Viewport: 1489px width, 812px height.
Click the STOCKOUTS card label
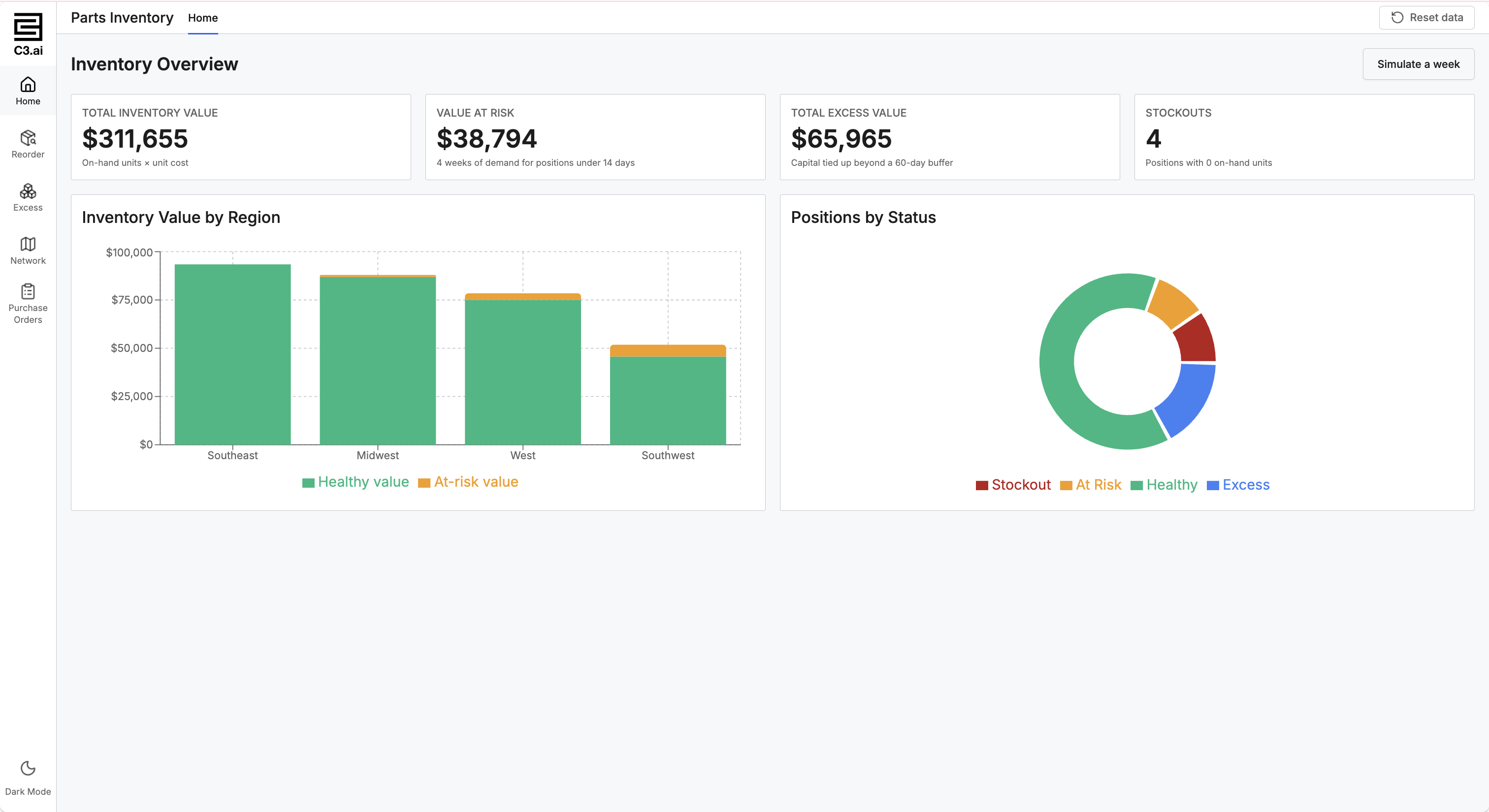[x=1178, y=113]
